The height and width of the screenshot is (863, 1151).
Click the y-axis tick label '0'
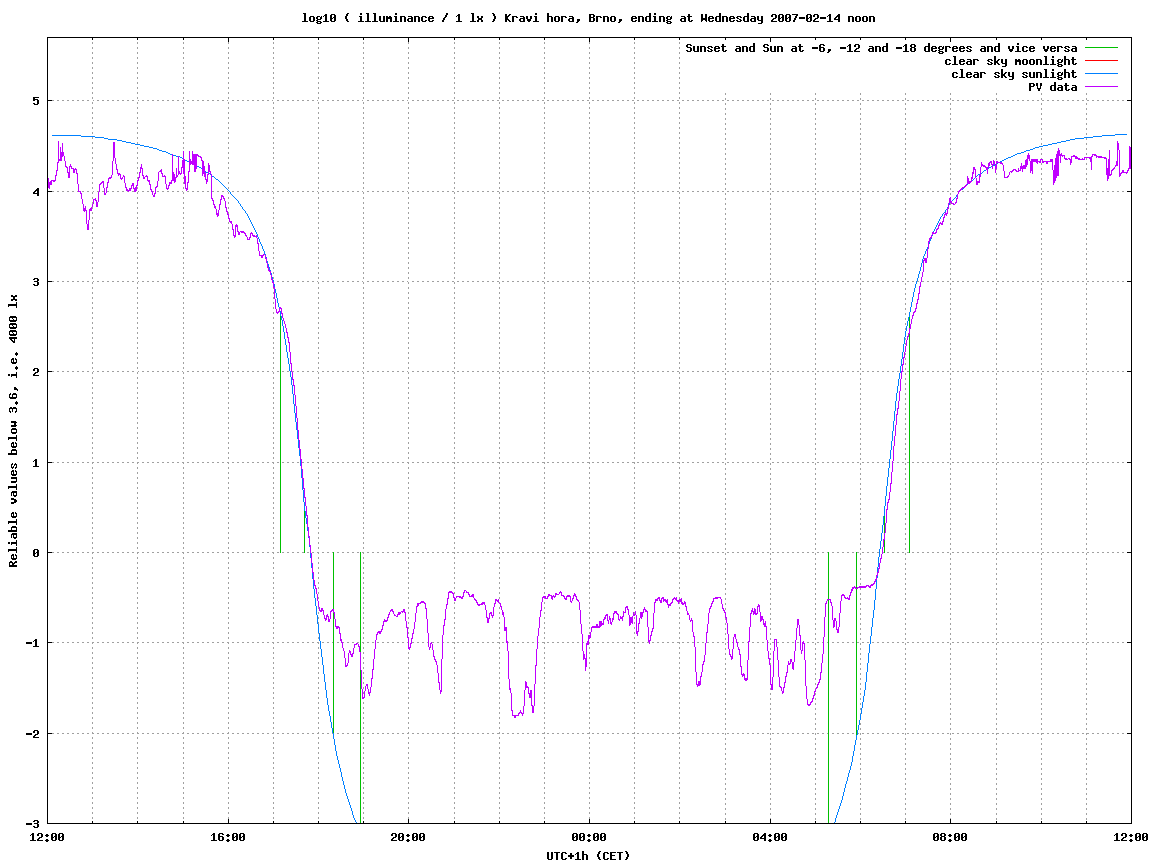click(36, 553)
